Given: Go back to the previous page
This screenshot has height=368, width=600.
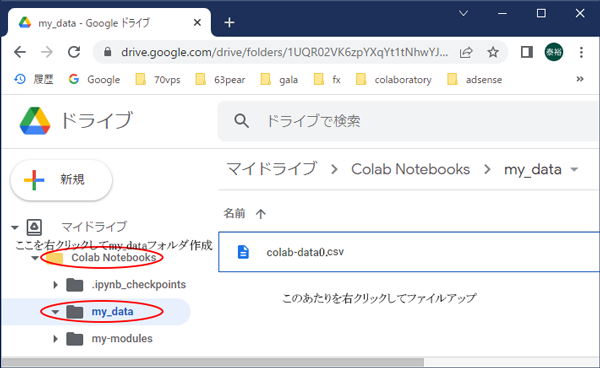Looking at the screenshot, I should tap(20, 52).
